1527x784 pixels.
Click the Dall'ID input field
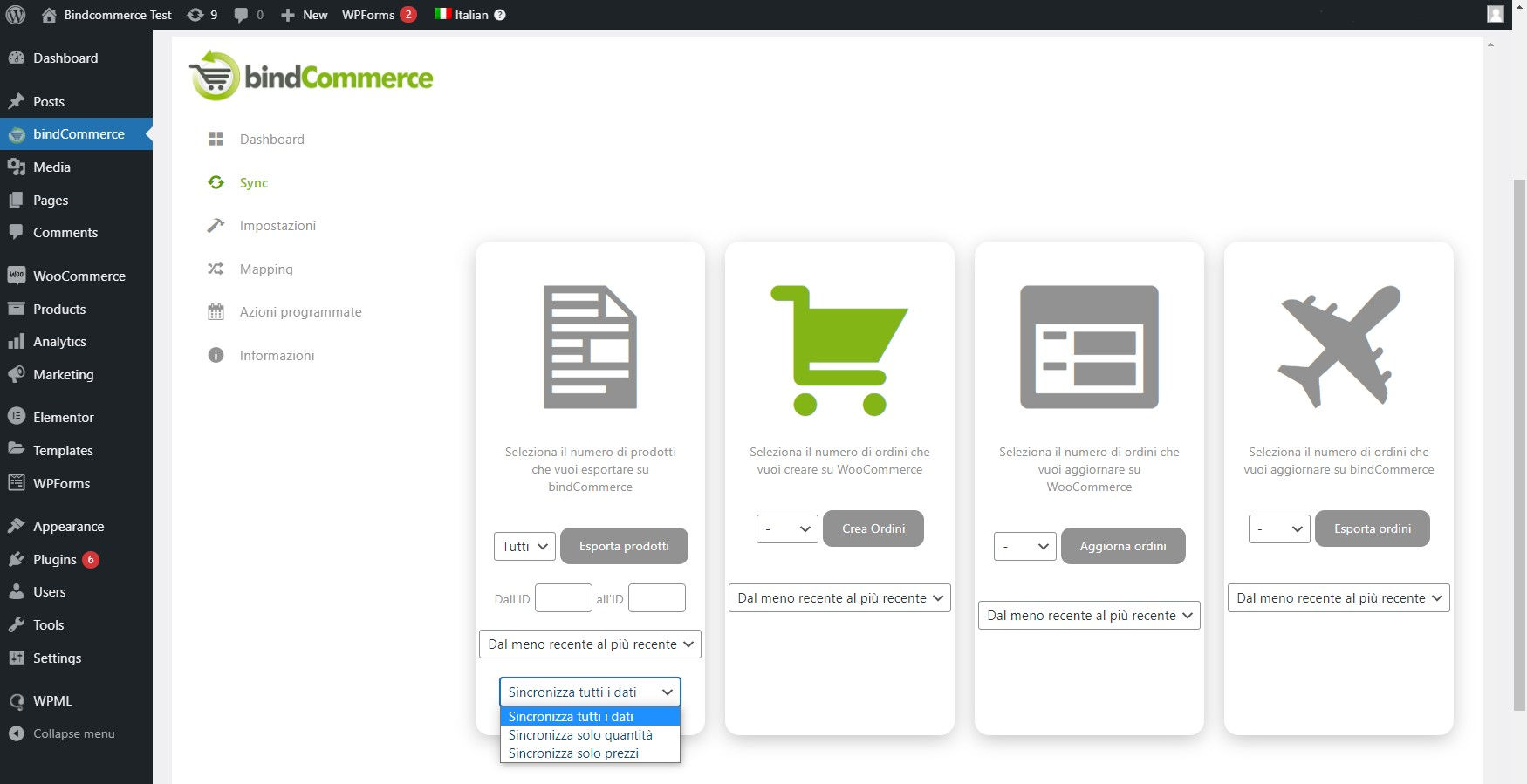pos(563,598)
